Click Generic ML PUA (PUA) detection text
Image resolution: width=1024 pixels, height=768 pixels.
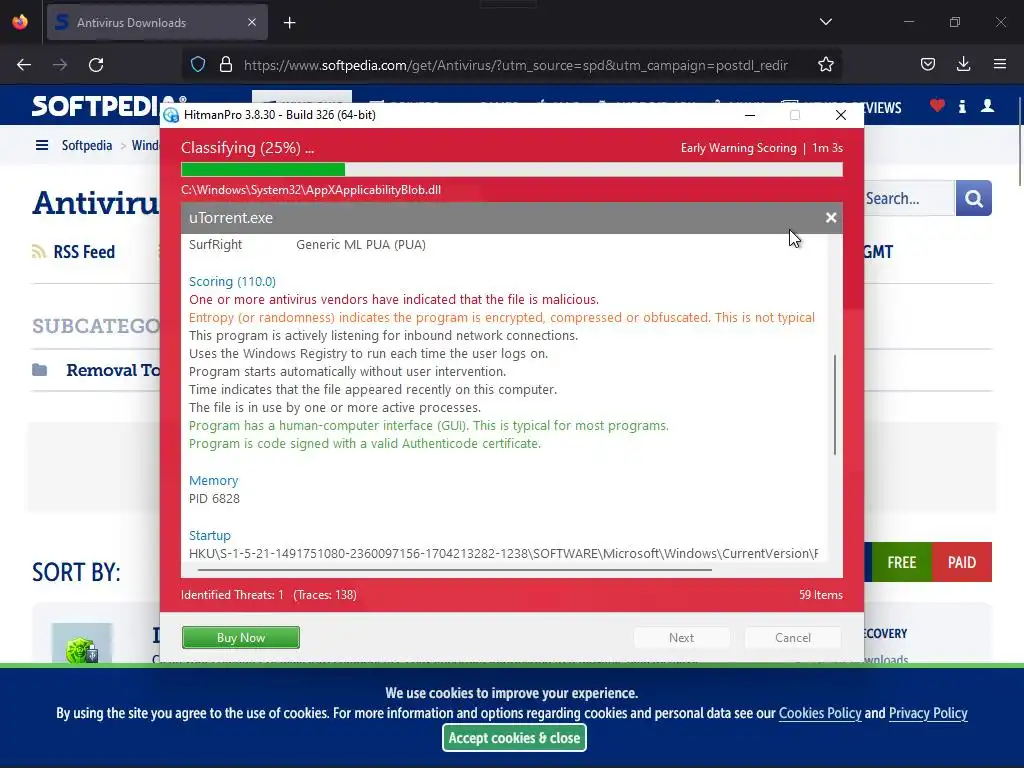pos(361,245)
